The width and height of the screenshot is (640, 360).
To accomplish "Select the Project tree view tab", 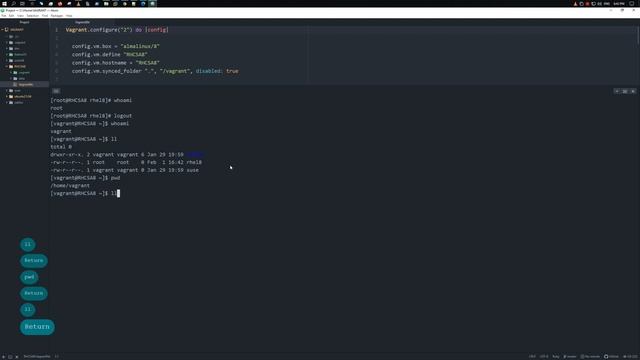I will 24,22.
